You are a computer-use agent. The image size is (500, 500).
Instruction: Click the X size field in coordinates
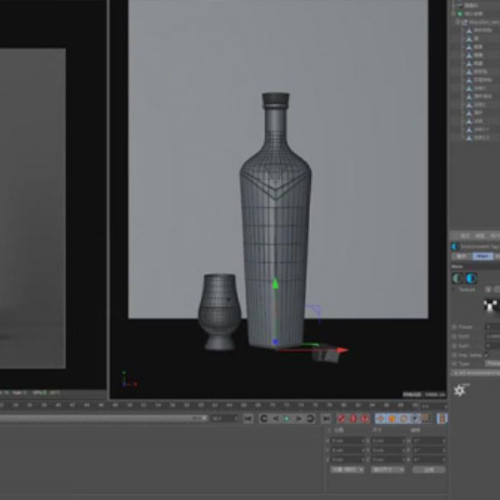388,441
